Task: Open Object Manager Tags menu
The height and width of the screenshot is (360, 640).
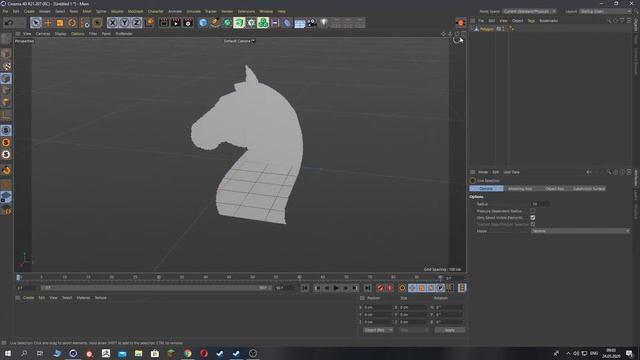Action: coord(531,20)
